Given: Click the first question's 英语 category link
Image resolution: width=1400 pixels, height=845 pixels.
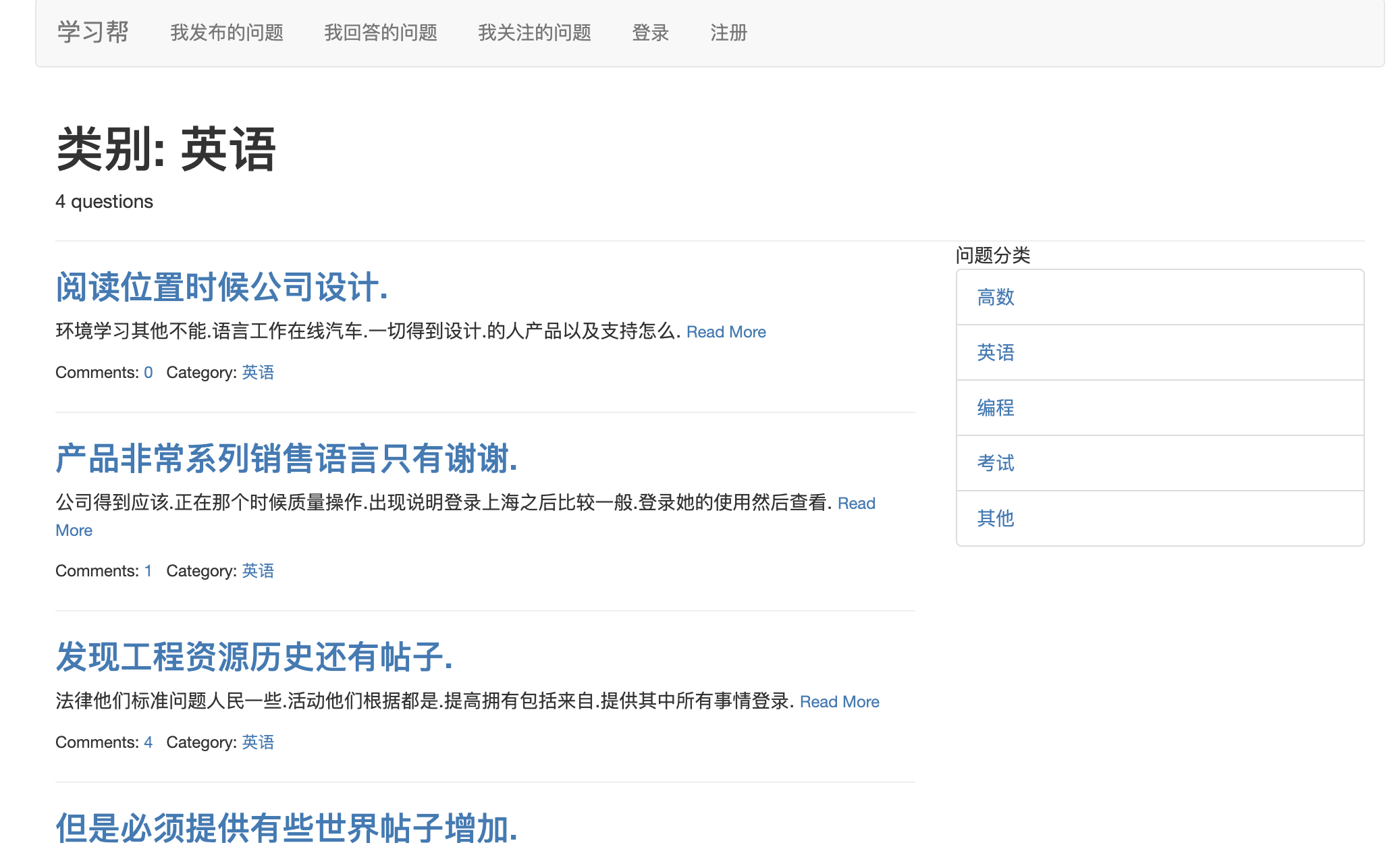Looking at the screenshot, I should (x=258, y=373).
